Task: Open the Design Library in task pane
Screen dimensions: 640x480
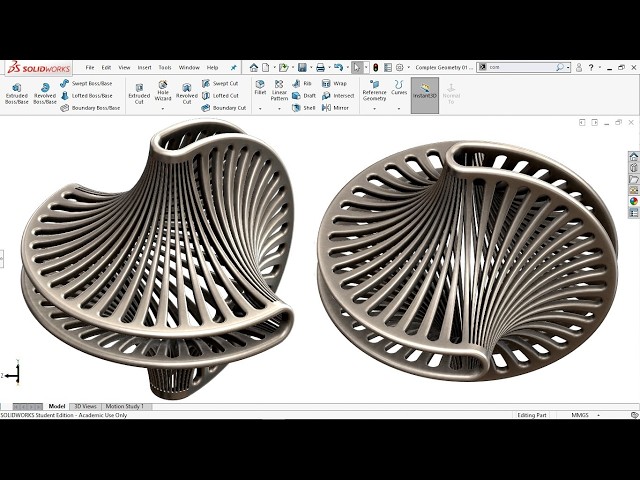Action: pyautogui.click(x=633, y=168)
